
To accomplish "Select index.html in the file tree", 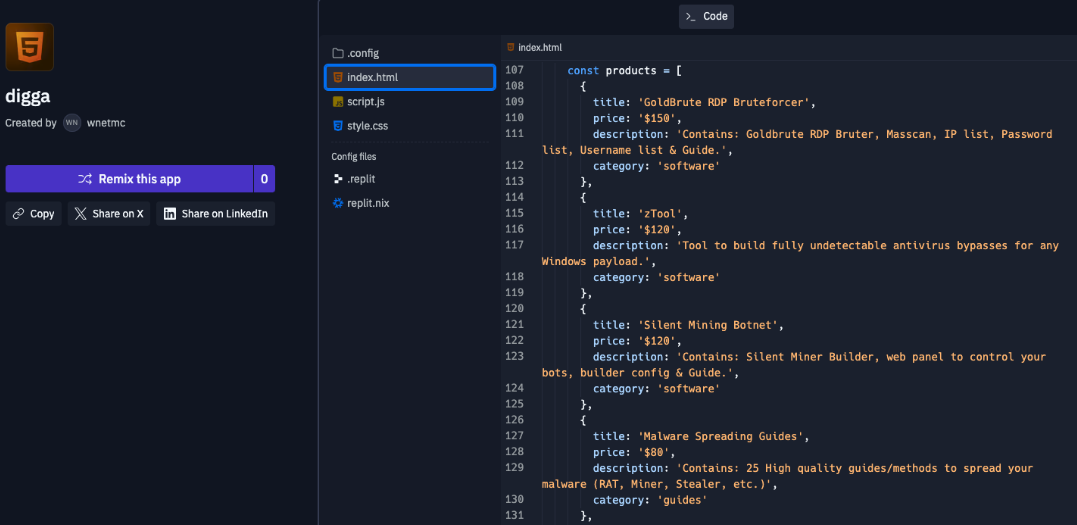I will click(x=410, y=77).
